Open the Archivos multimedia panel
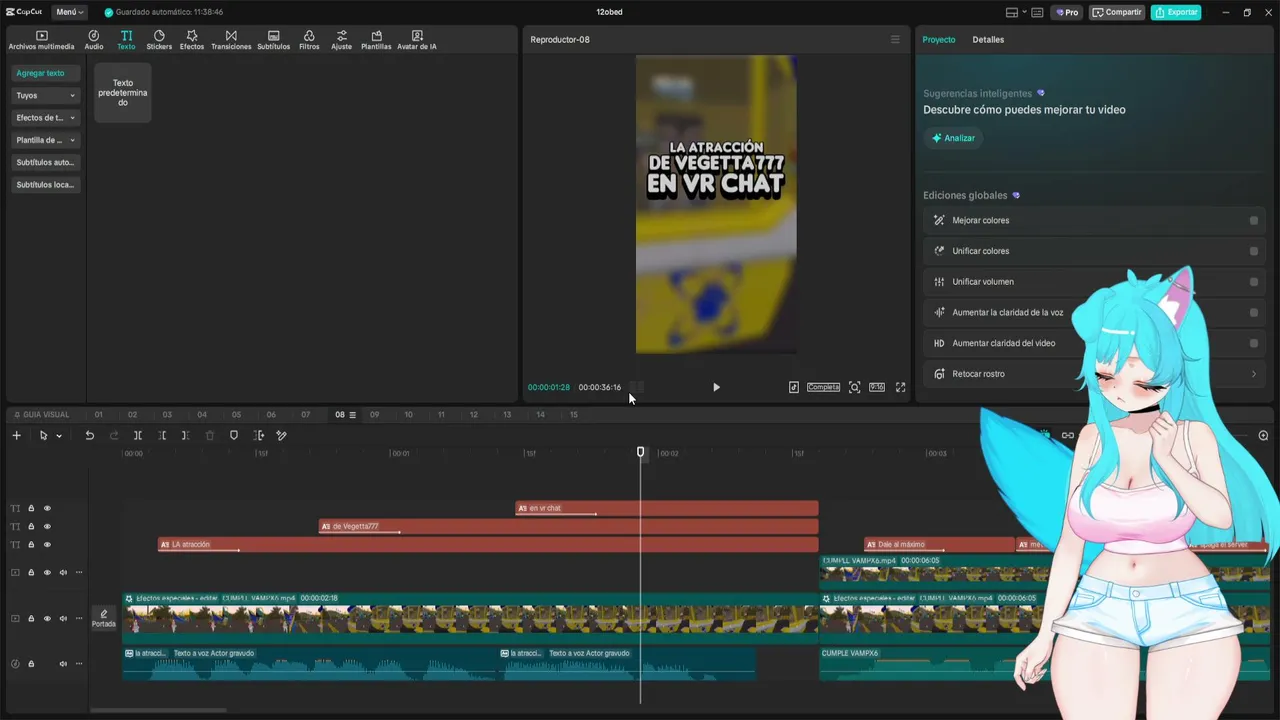The height and width of the screenshot is (720, 1280). 41,40
